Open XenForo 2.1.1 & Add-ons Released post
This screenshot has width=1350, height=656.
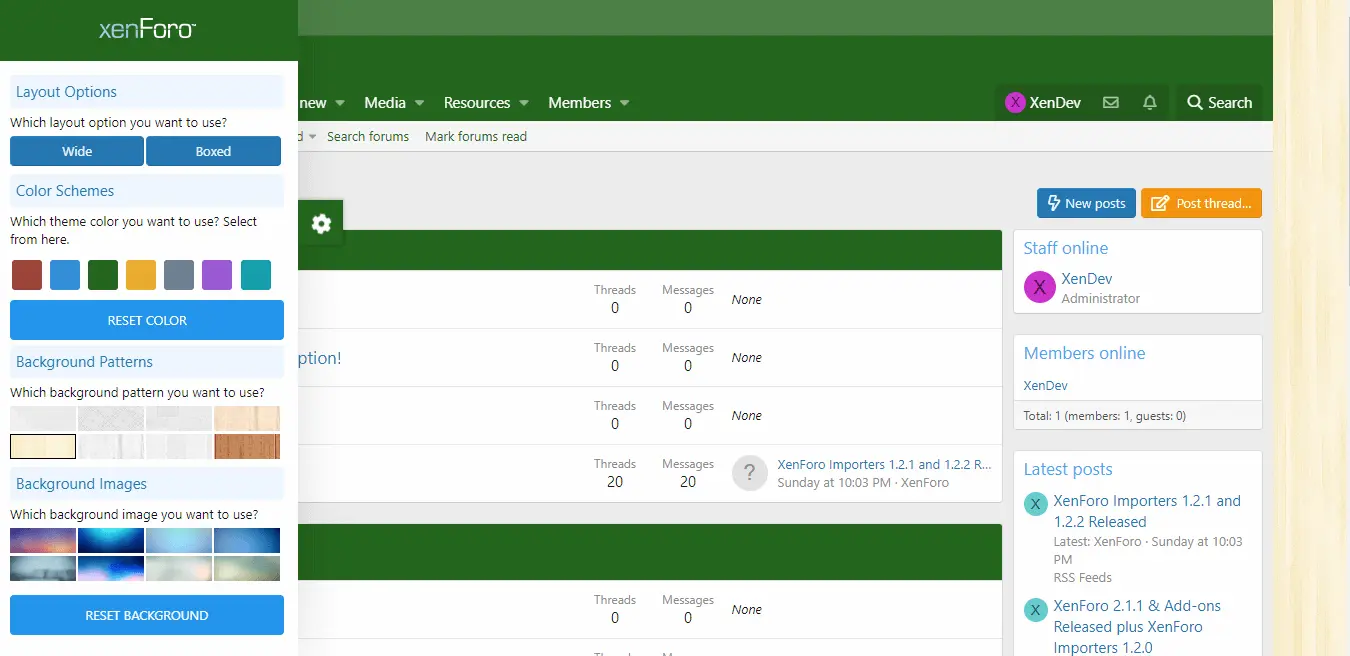click(x=1137, y=627)
